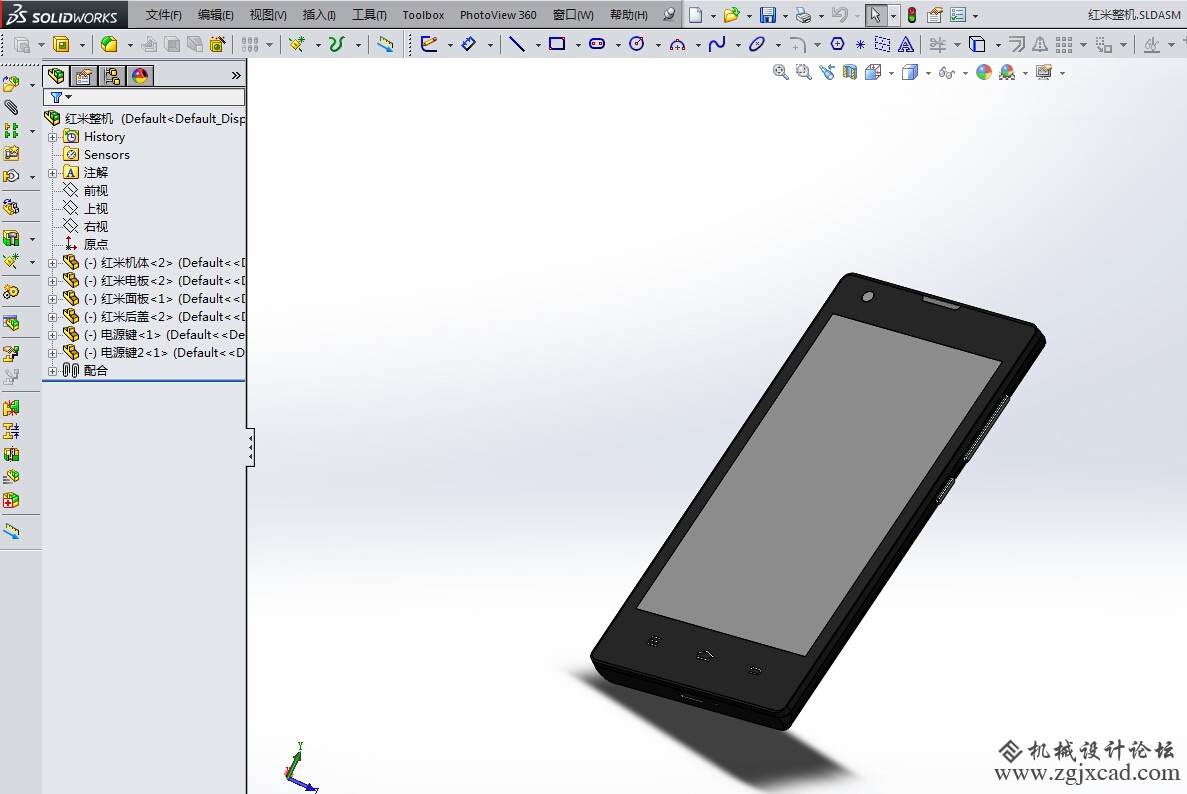Click the Edit Appearance color ball icon
Viewport: 1187px width, 794px height.
984,73
